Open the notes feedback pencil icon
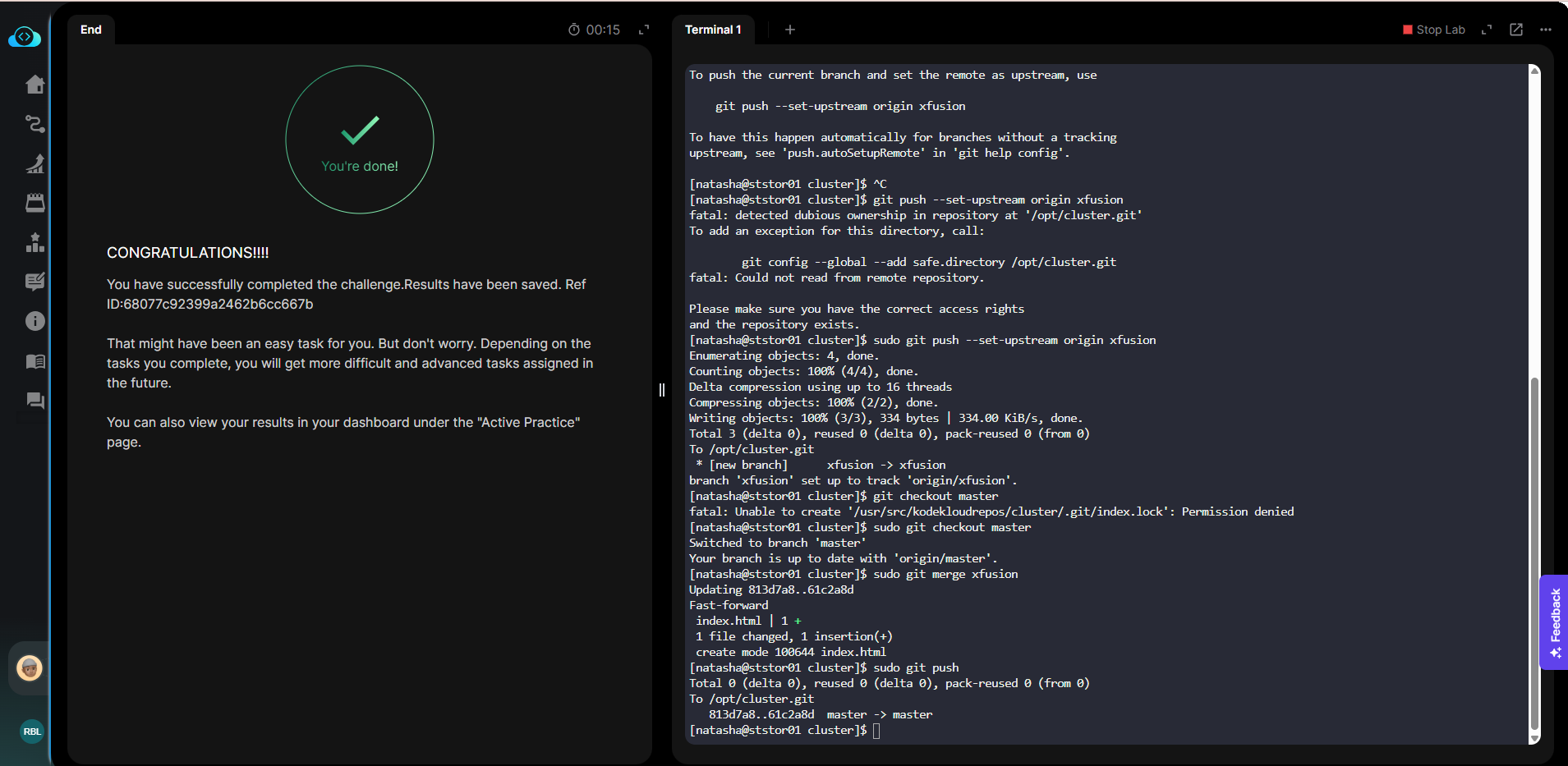 (34, 282)
